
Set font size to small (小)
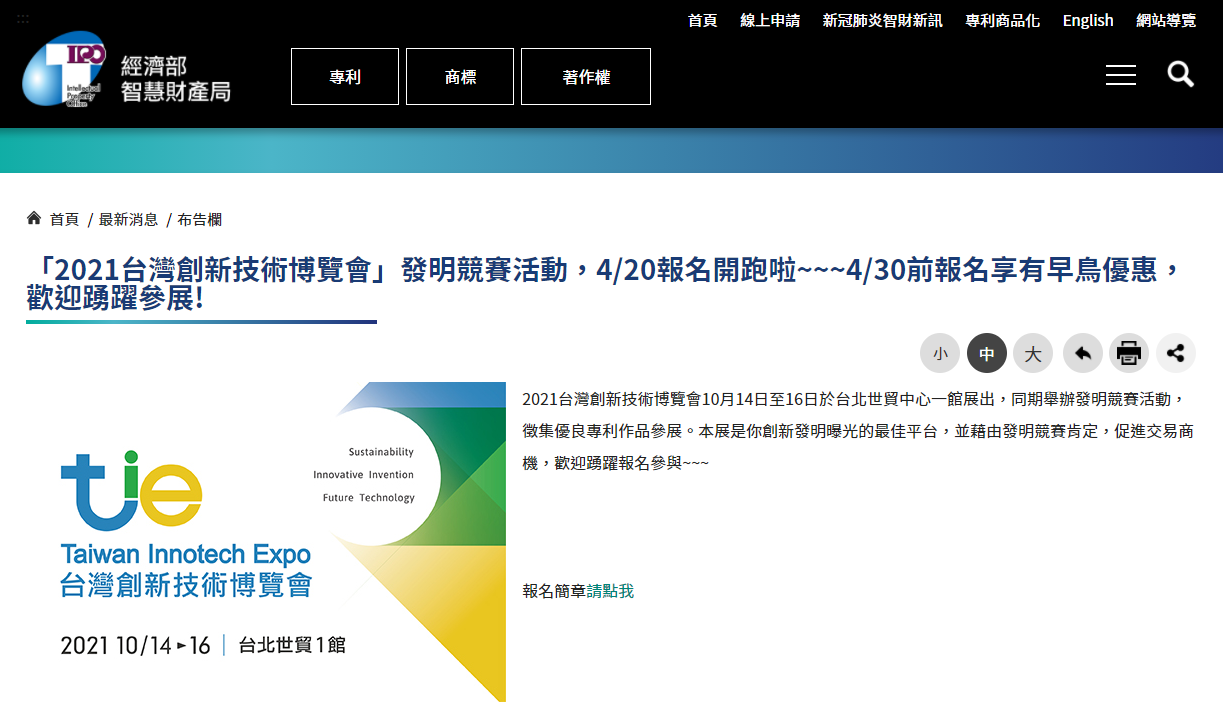tap(940, 353)
